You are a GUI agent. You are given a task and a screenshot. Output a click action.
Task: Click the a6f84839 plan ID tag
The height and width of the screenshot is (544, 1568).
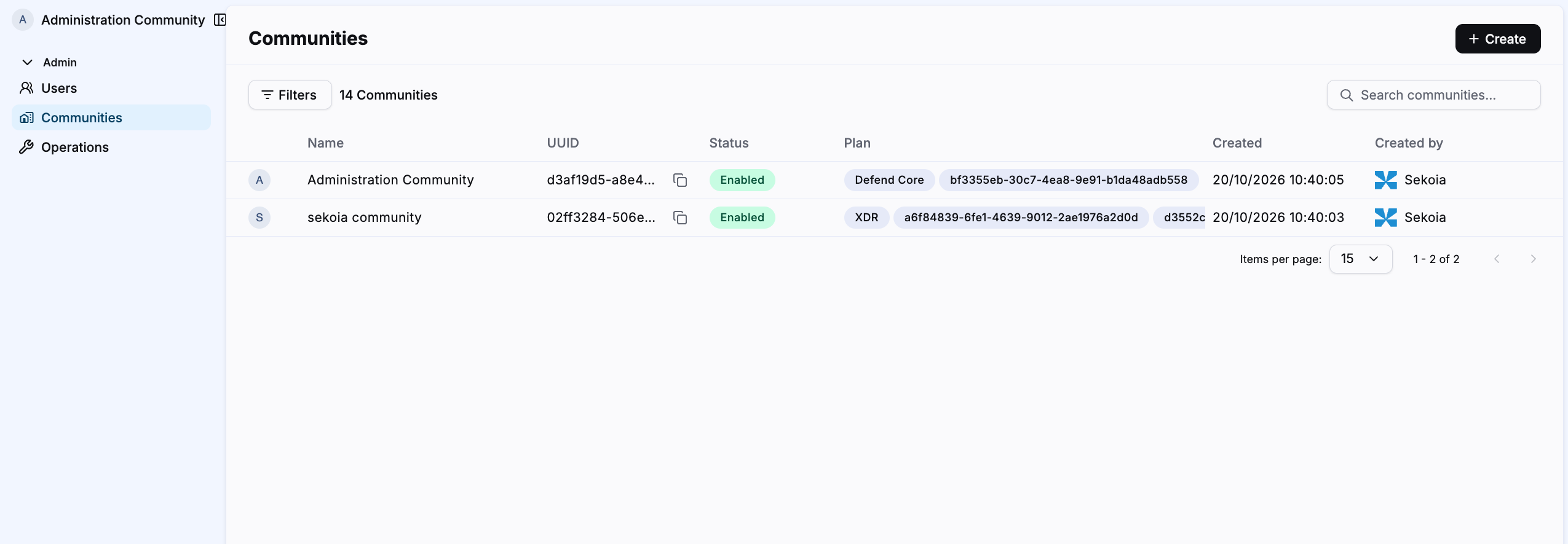tap(1021, 218)
